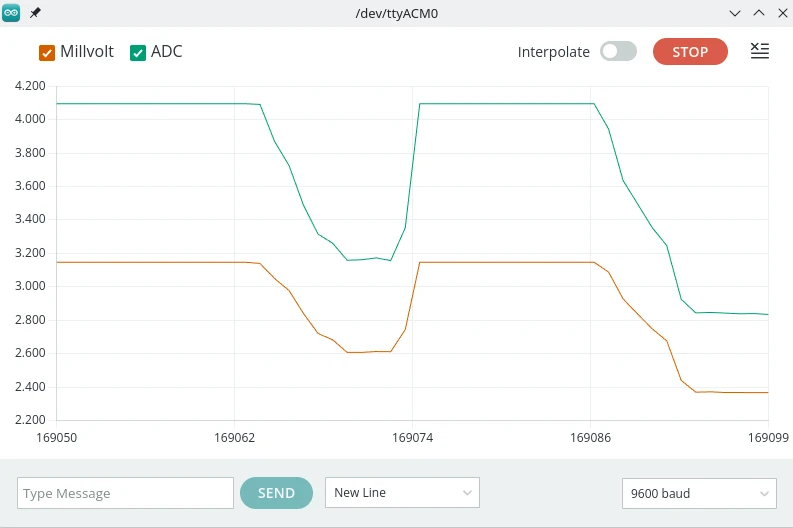Uncheck the Millvolt series checkbox
The width and height of the screenshot is (793, 528).
47,53
